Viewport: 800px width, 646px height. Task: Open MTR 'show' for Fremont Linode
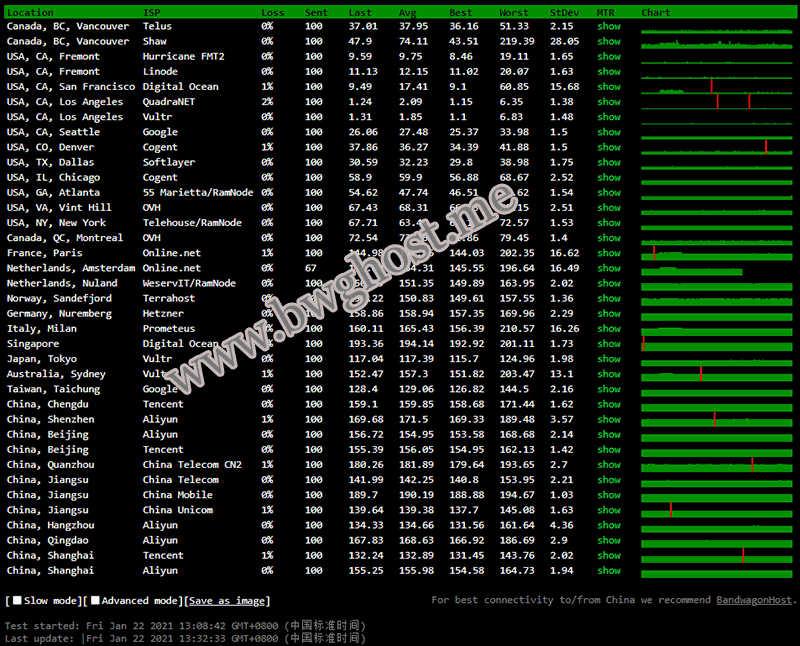609,71
